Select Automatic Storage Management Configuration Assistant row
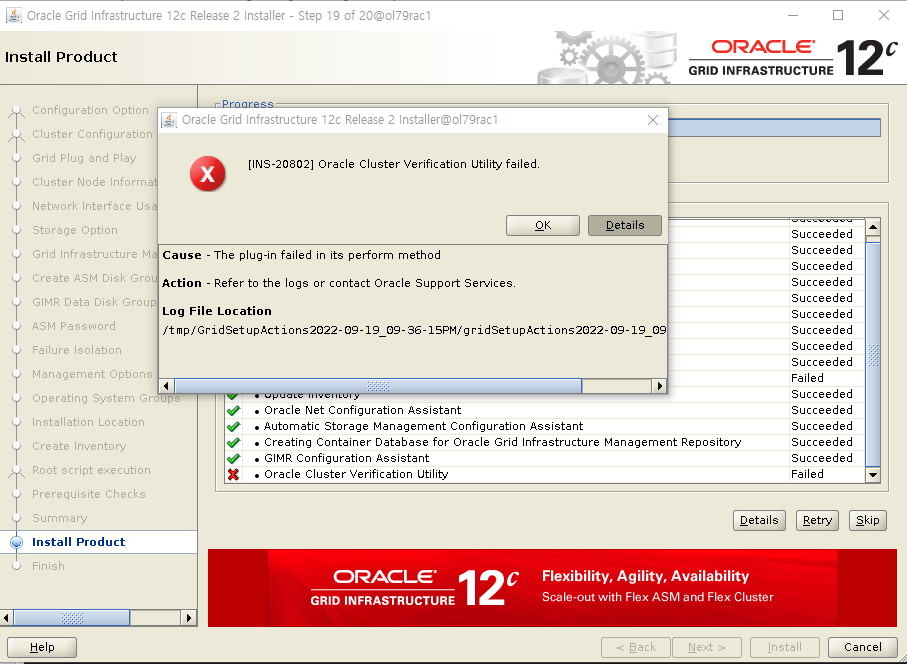This screenshot has width=907, height=664. (544, 426)
